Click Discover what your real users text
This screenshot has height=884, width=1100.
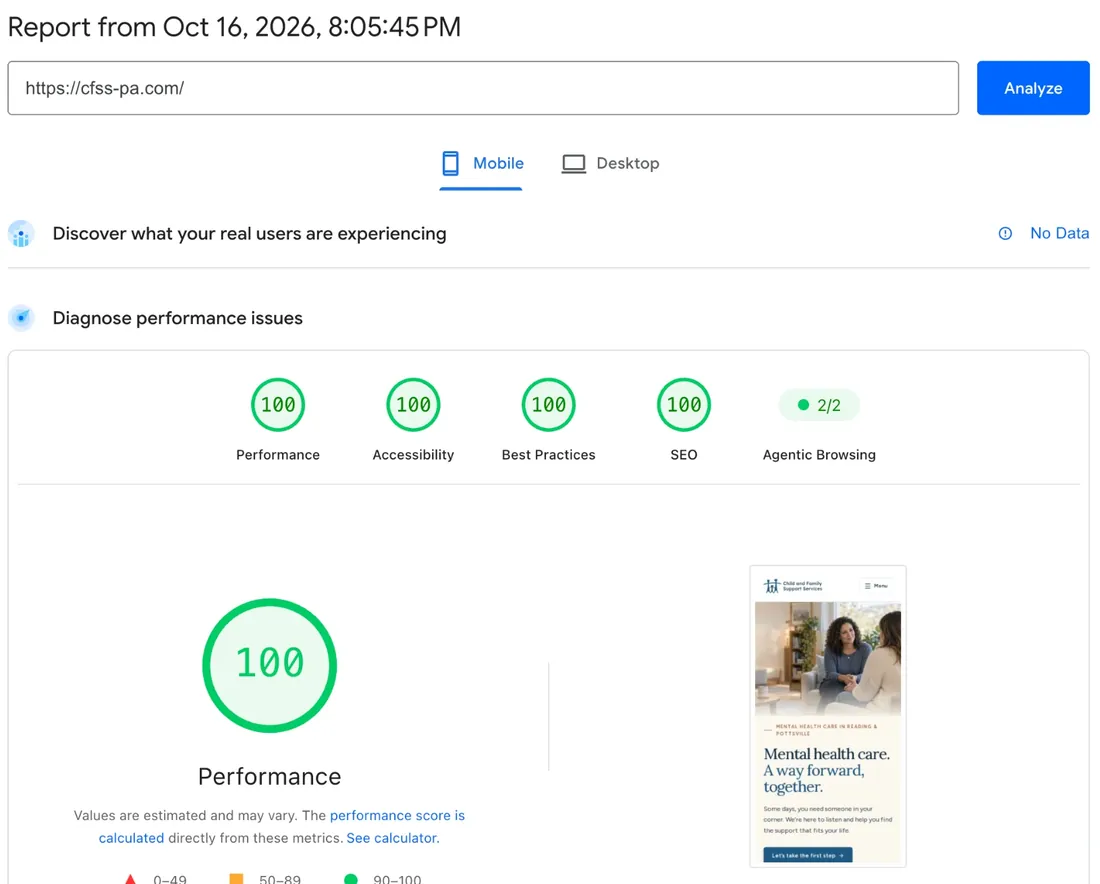coord(249,234)
